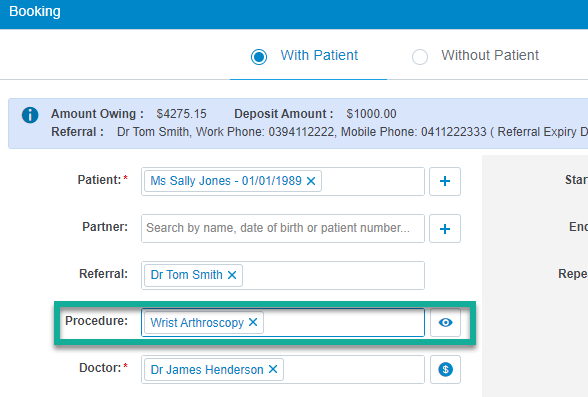Remove the Dr Tom Smith referral tag
This screenshot has height=397, width=588.
232,275
